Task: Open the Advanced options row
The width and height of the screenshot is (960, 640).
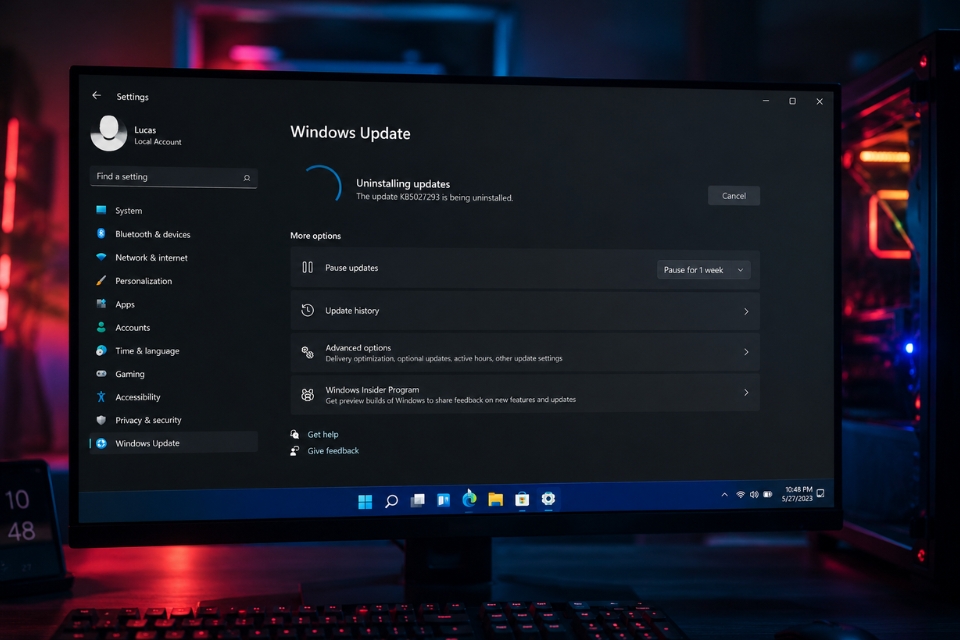Action: click(x=525, y=352)
